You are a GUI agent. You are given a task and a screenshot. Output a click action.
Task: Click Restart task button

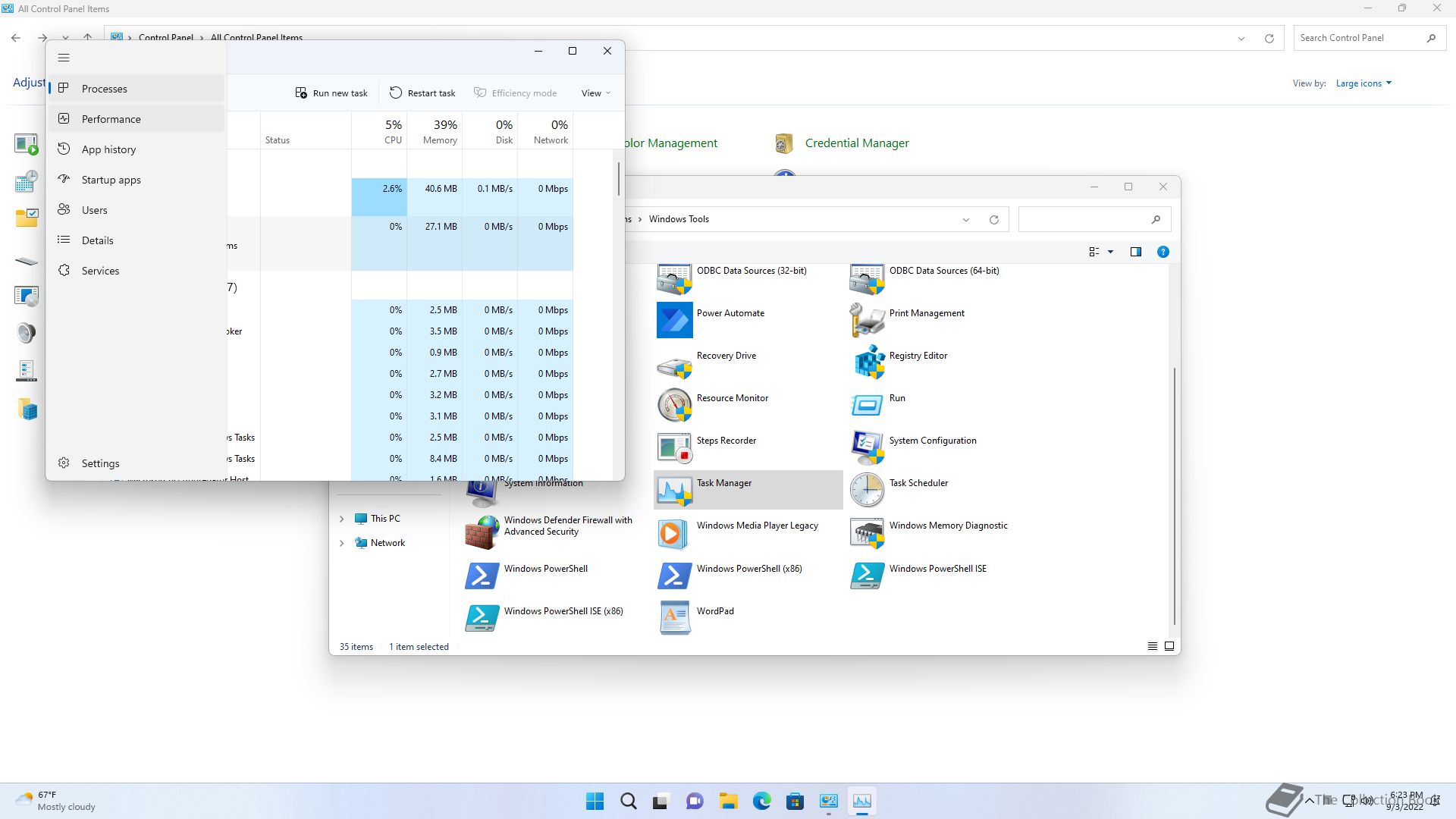click(422, 93)
